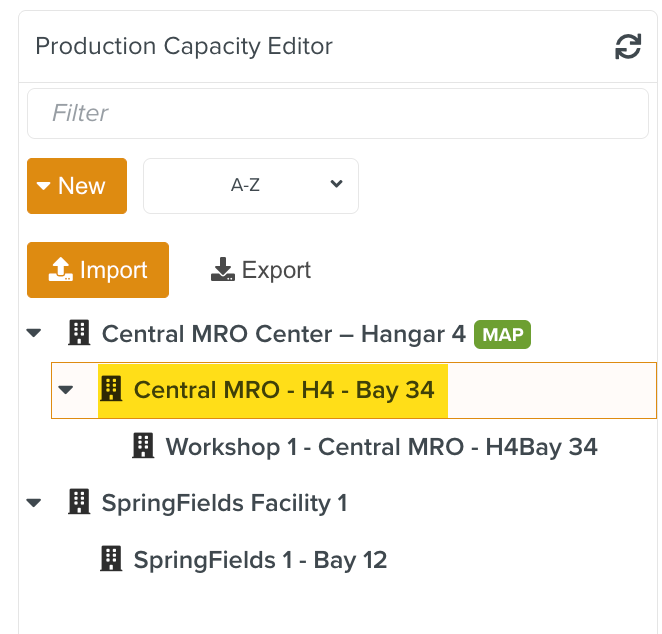The image size is (662, 634).
Task: Select the Central MRO Center – Hangar 4 label
Action: [x=284, y=333]
